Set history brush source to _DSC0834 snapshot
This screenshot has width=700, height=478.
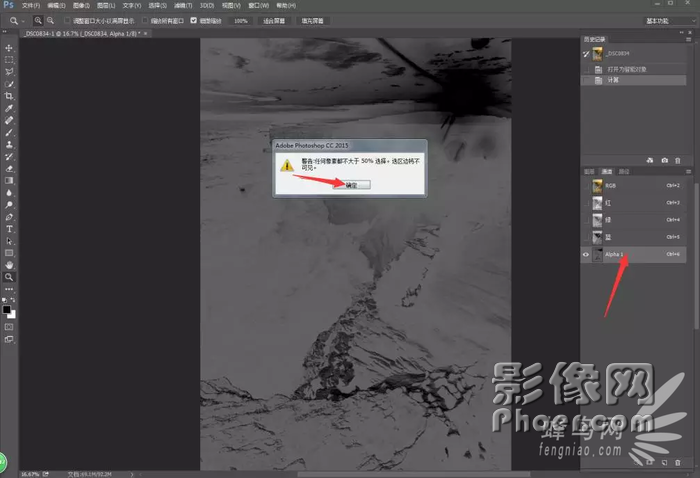point(586,54)
